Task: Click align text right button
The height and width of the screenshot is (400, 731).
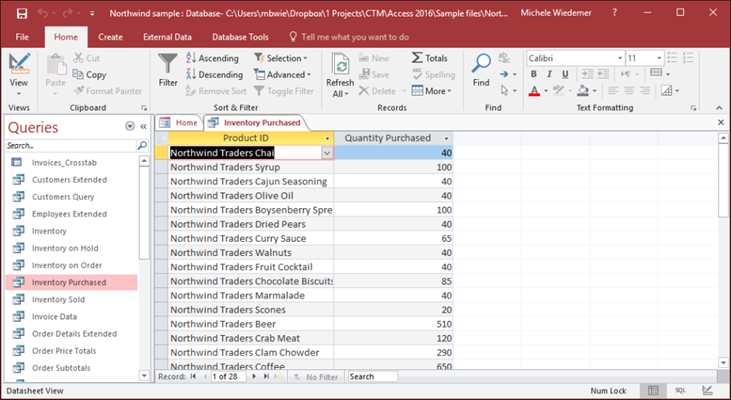Action: coord(645,90)
